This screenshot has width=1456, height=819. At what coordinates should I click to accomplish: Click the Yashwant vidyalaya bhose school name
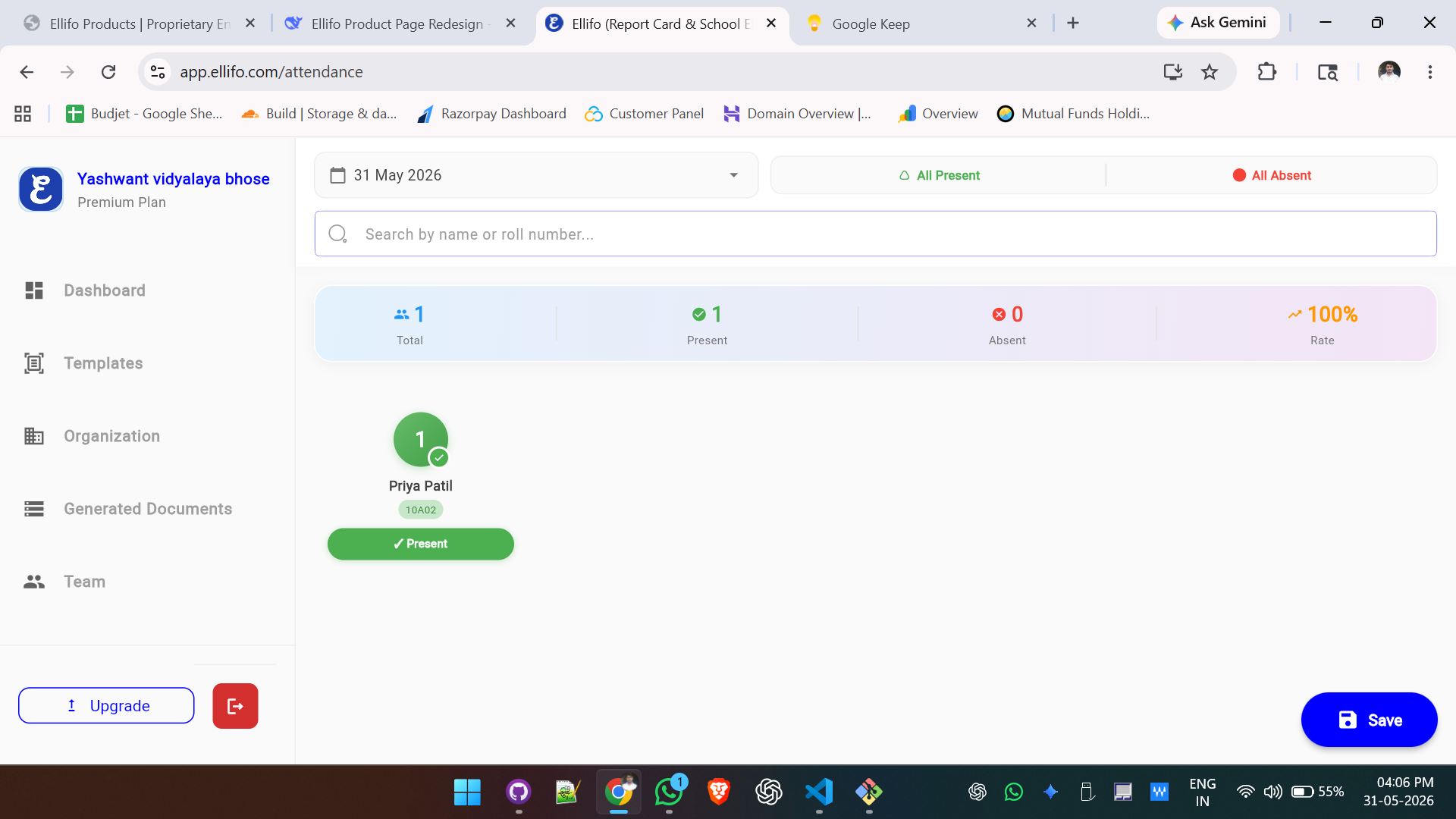(174, 179)
